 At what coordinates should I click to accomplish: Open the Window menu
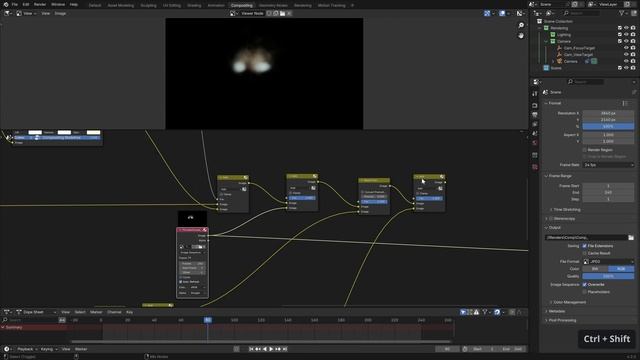coord(58,4)
